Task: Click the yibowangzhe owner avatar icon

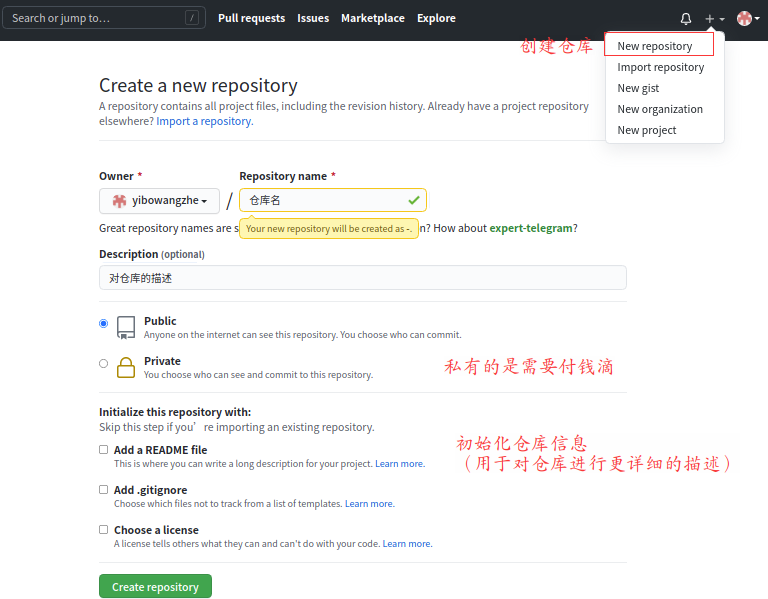Action: pyautogui.click(x=120, y=201)
